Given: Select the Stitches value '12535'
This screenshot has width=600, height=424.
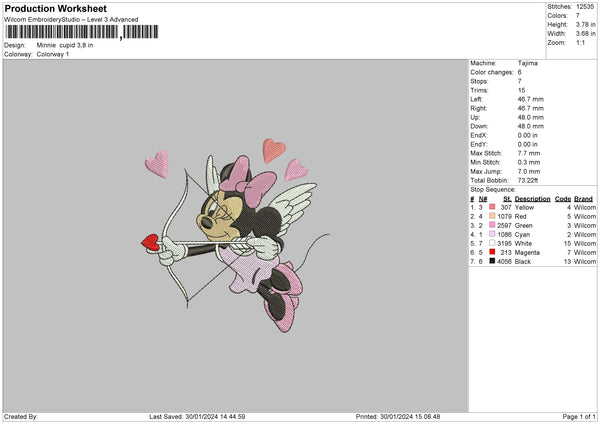Looking at the screenshot, I should coord(585,7).
